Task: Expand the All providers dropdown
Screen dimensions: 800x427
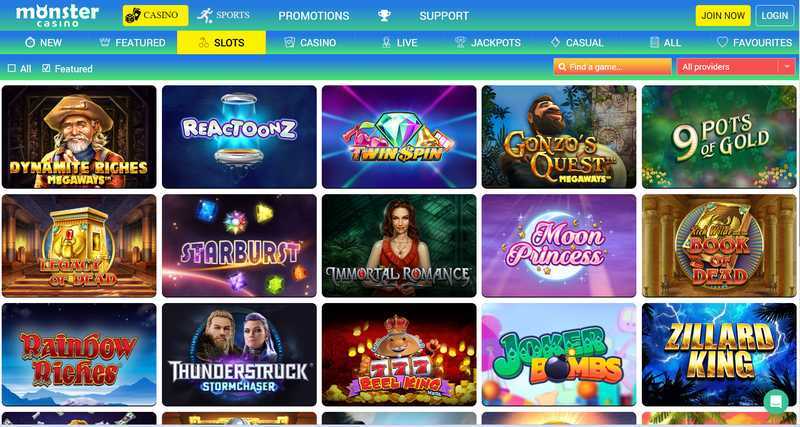Action: tap(735, 67)
